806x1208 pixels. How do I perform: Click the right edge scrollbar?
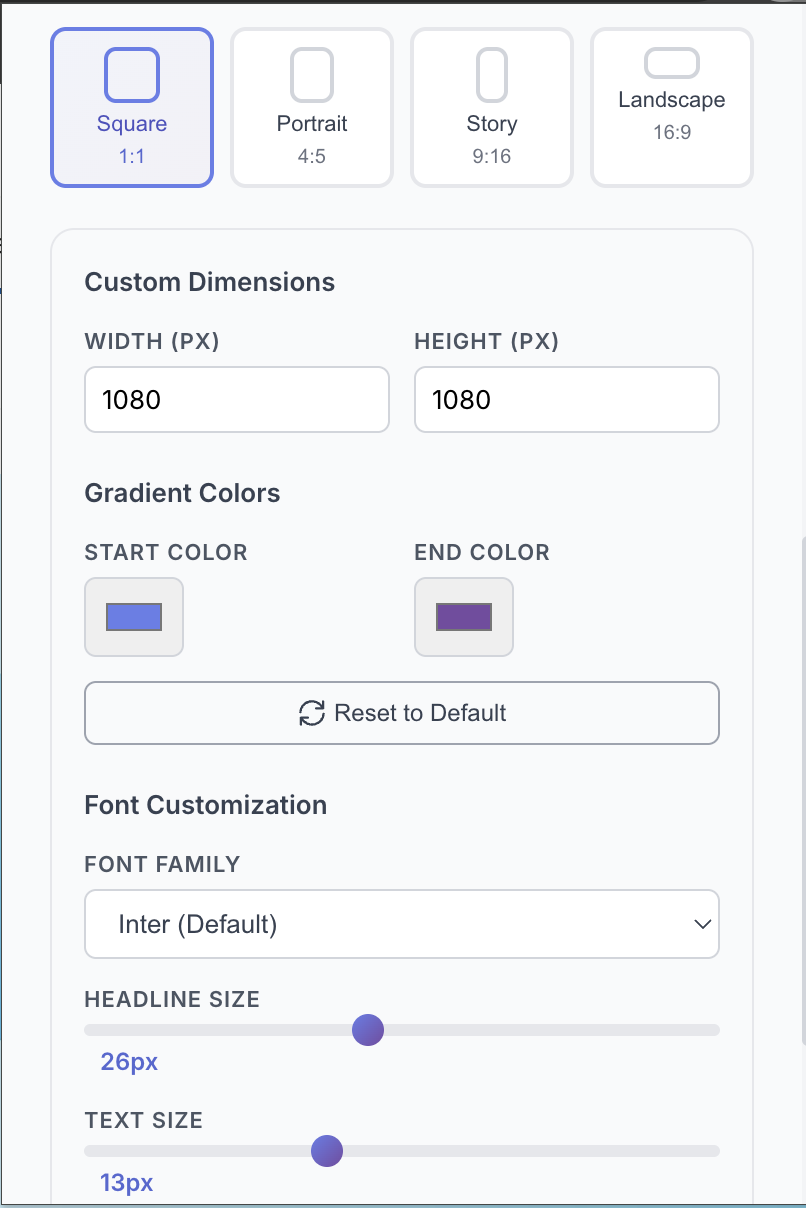tap(802, 790)
